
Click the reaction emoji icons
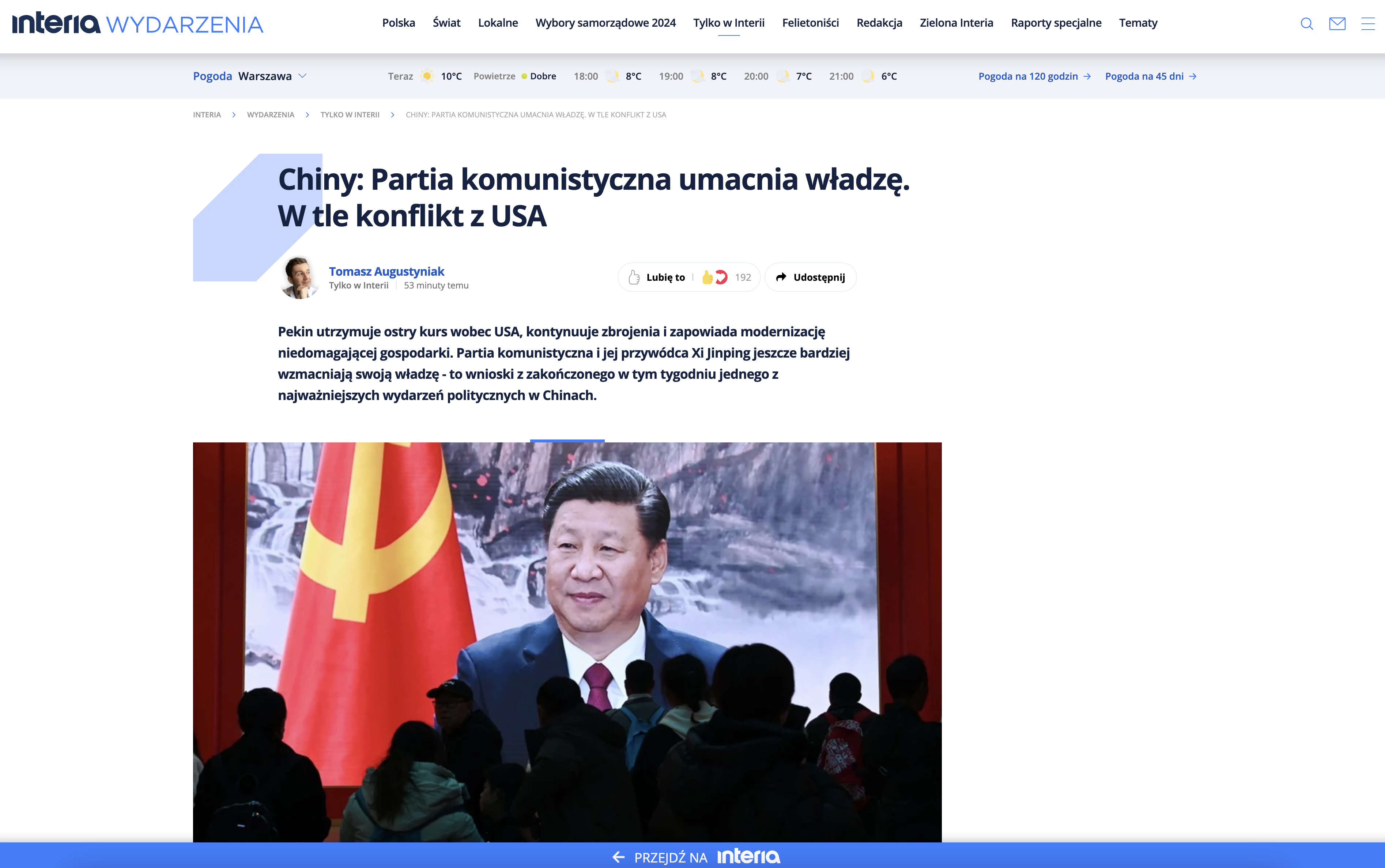point(714,277)
